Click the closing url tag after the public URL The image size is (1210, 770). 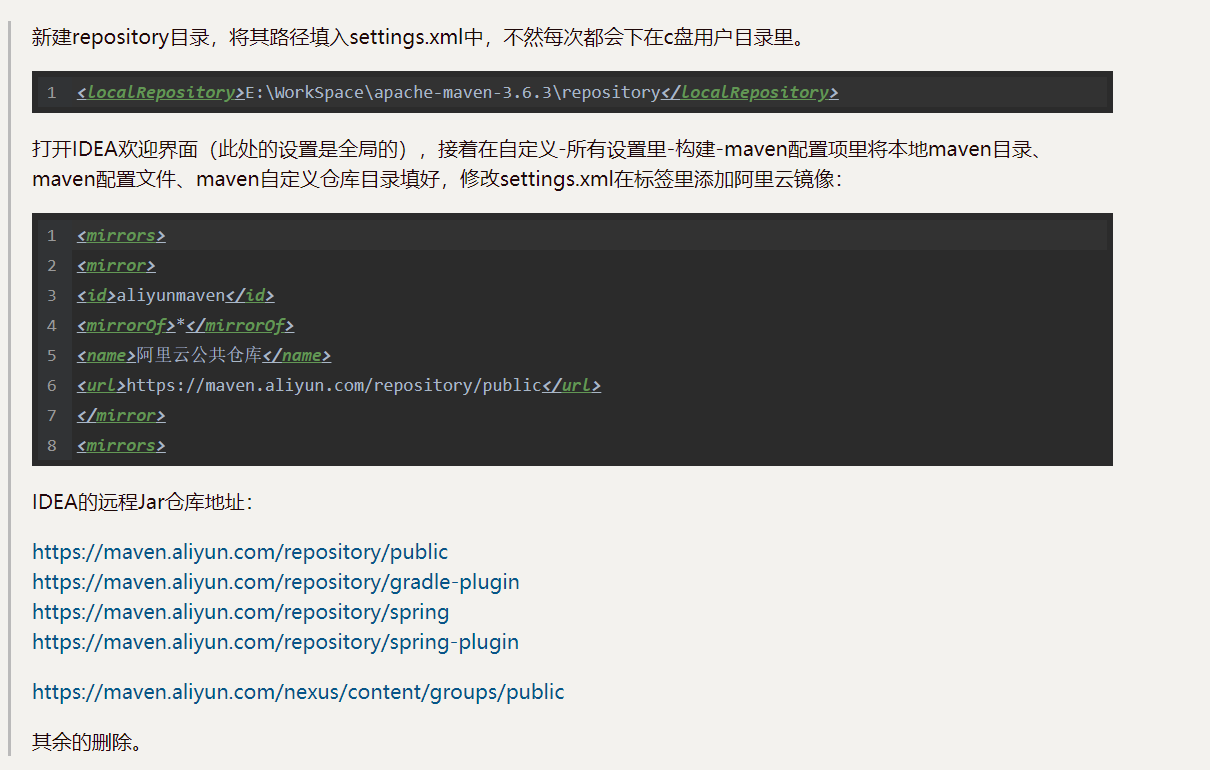[571, 385]
